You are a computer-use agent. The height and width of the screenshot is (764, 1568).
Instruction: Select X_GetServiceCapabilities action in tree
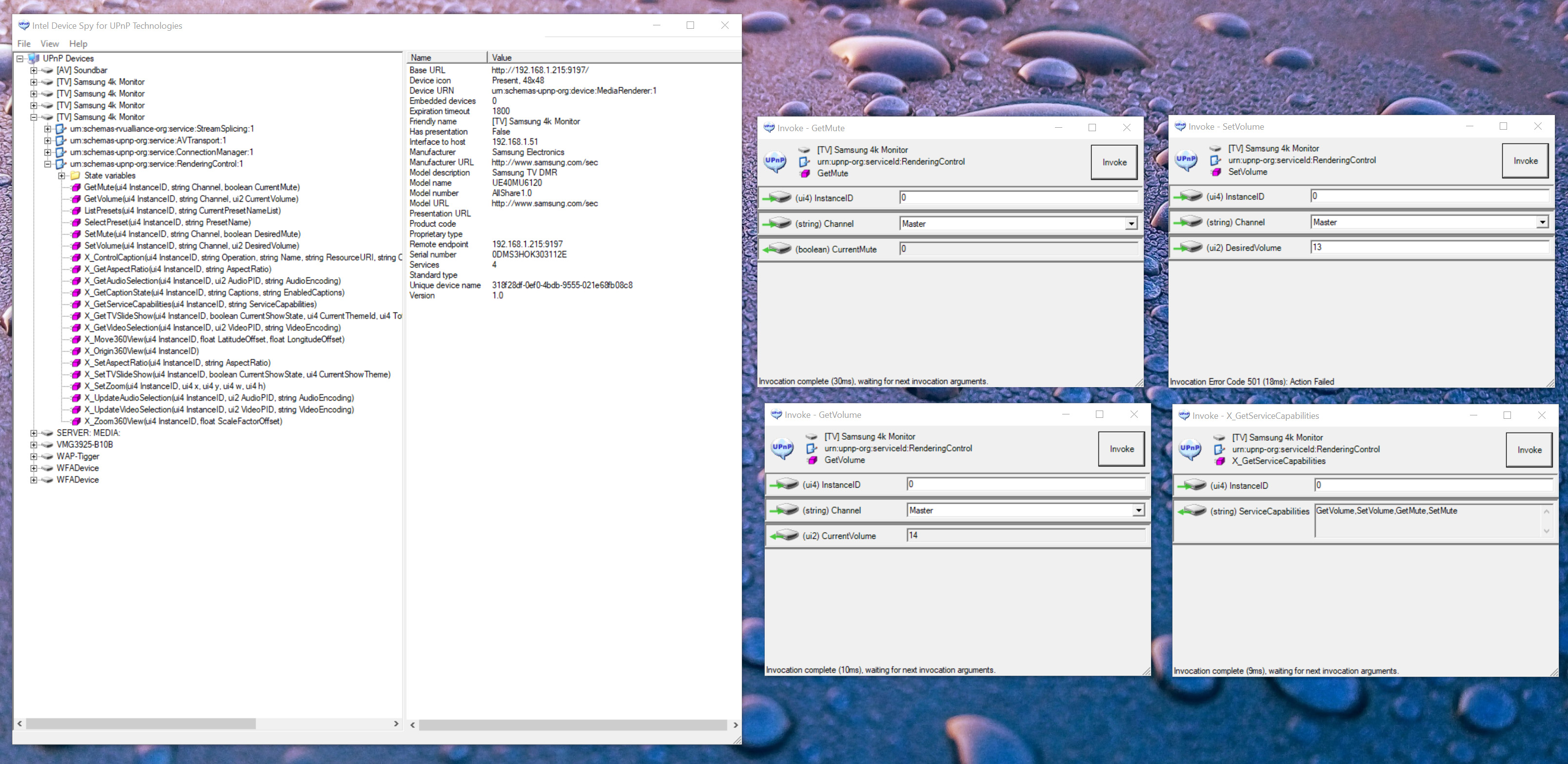(200, 305)
